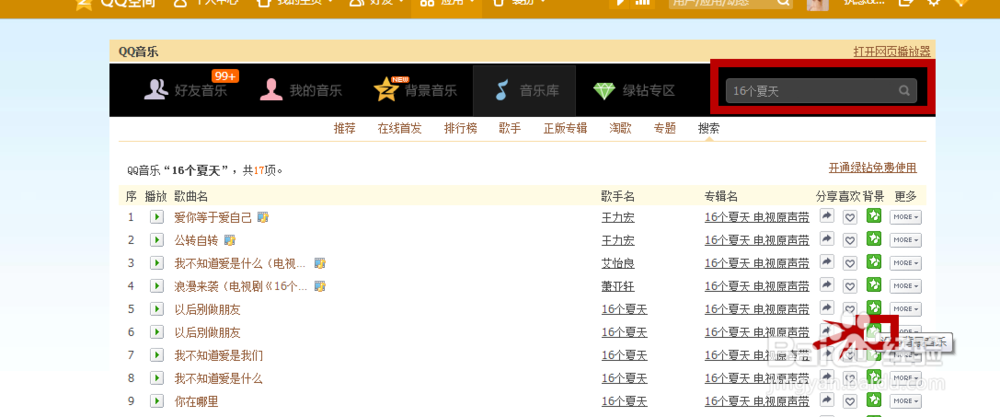This screenshot has width=1000, height=417.
Task: Set row 3 艾怡良 song as background music
Action: point(874,262)
